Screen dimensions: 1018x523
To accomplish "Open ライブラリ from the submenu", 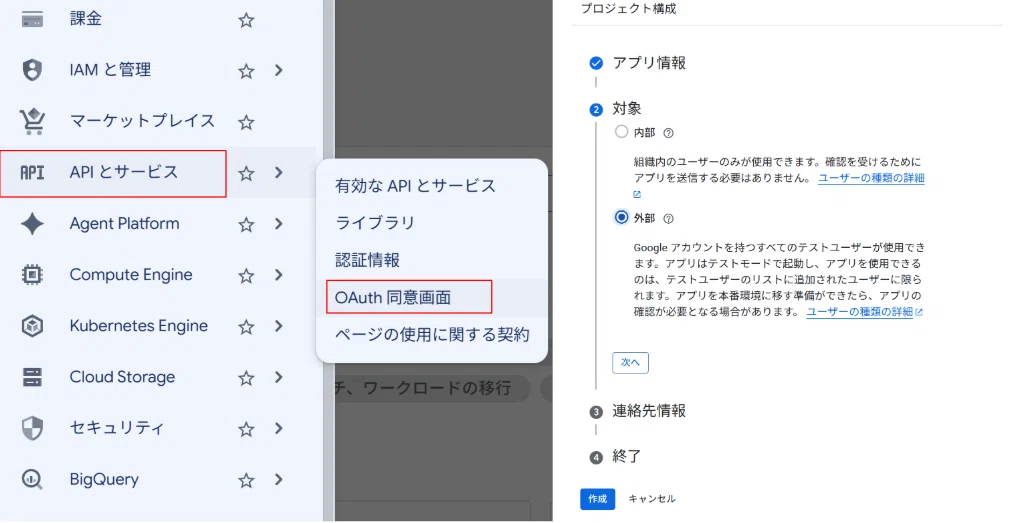I will (x=375, y=223).
